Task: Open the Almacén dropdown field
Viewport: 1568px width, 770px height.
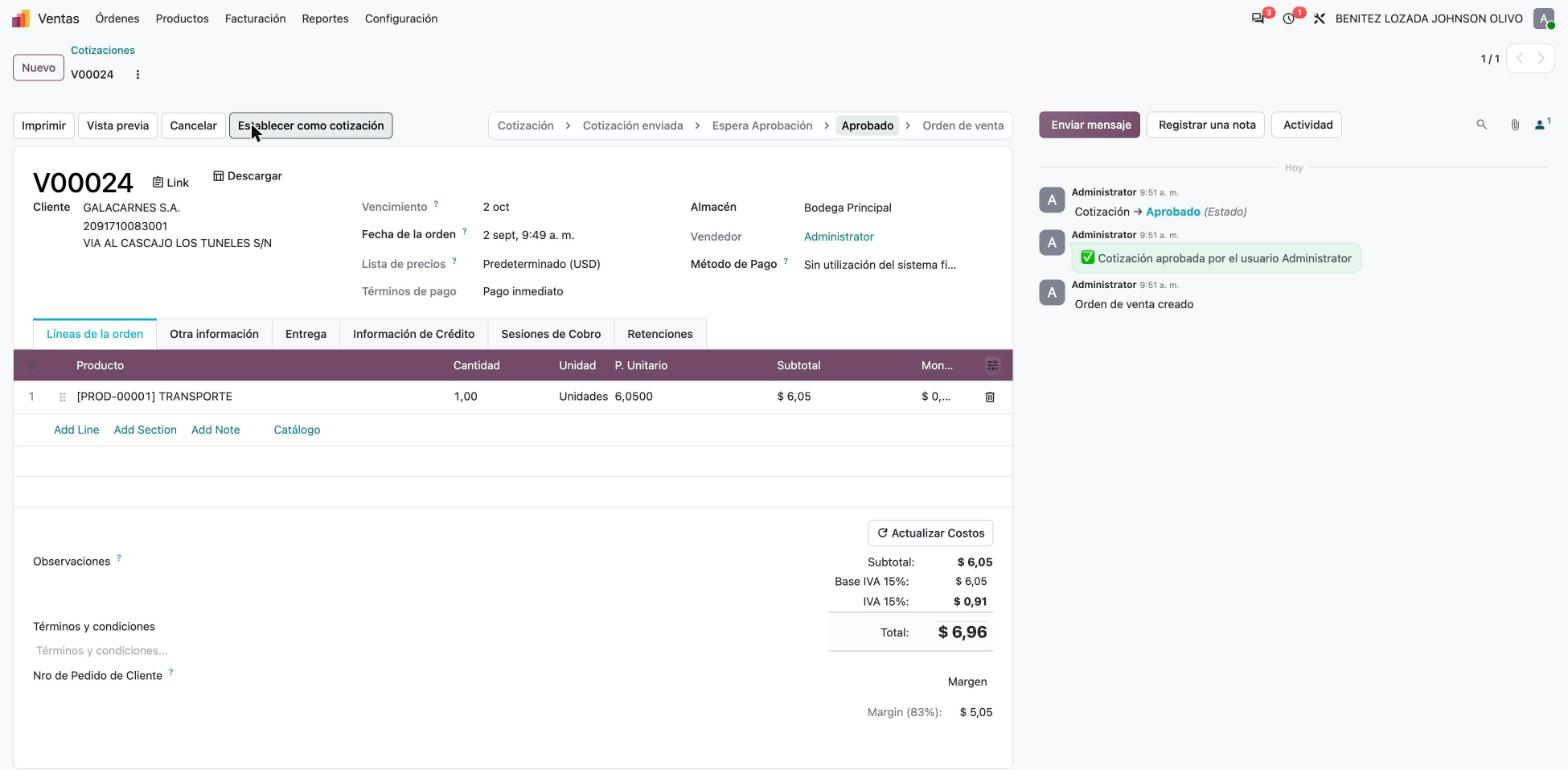Action: pos(898,208)
